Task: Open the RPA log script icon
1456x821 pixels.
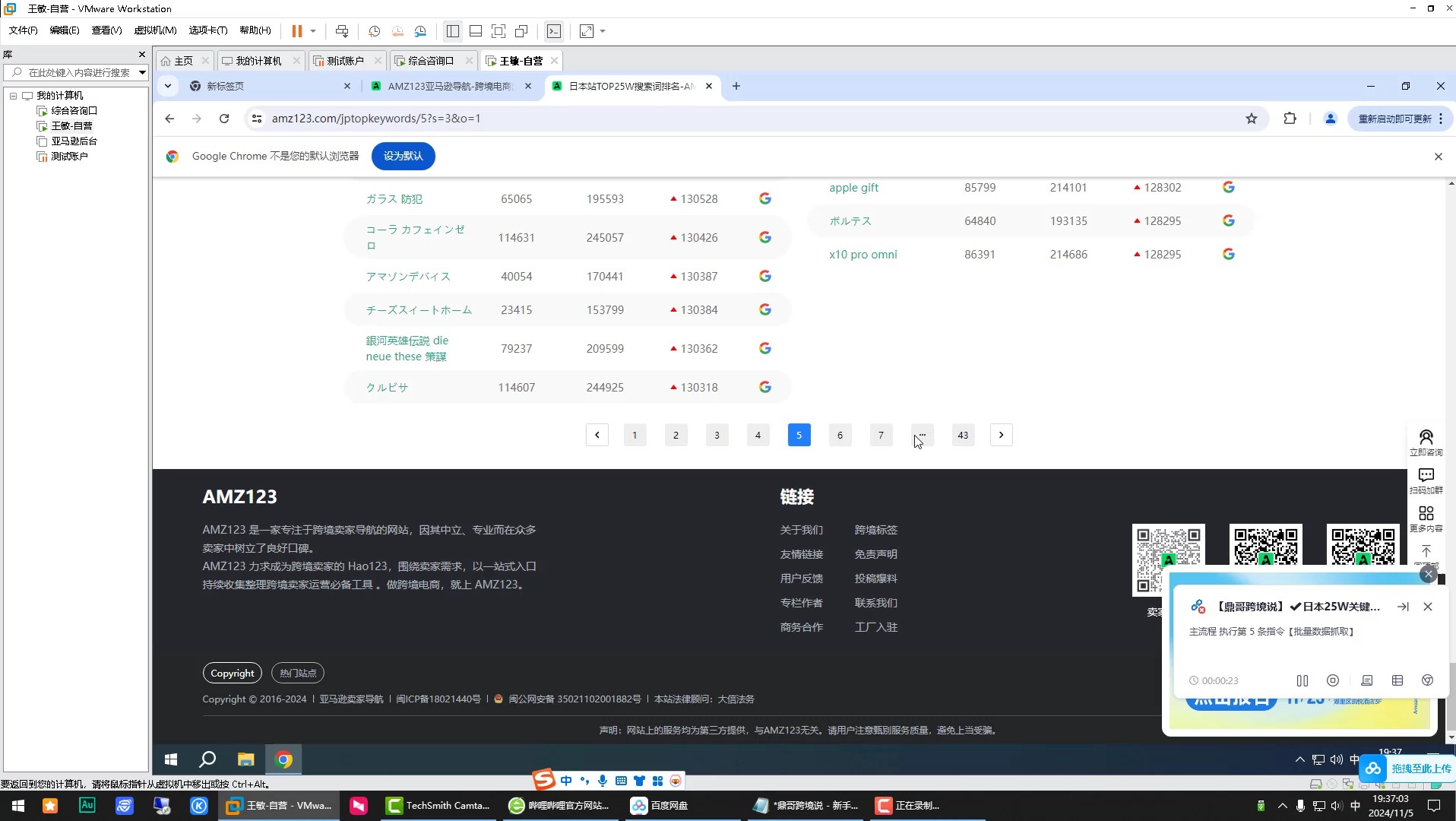Action: [x=1366, y=680]
